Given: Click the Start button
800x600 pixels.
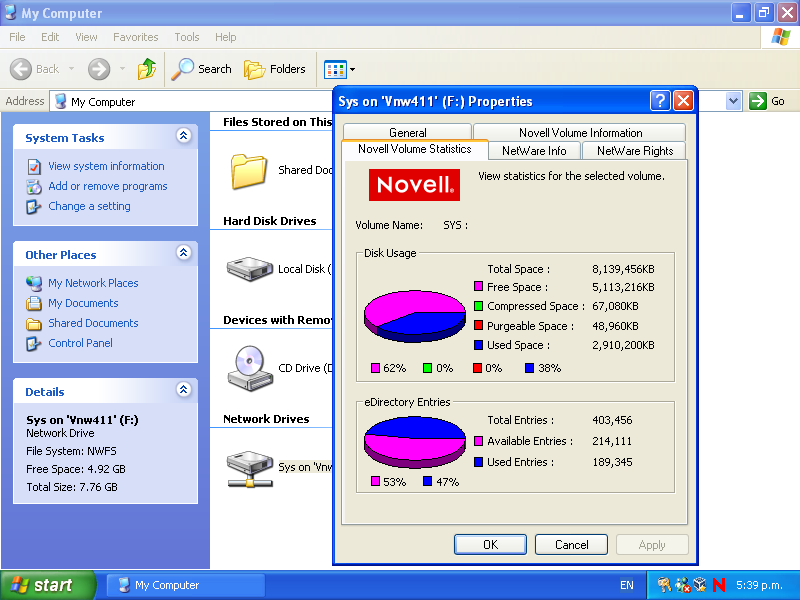Looking at the screenshot, I should [x=48, y=585].
